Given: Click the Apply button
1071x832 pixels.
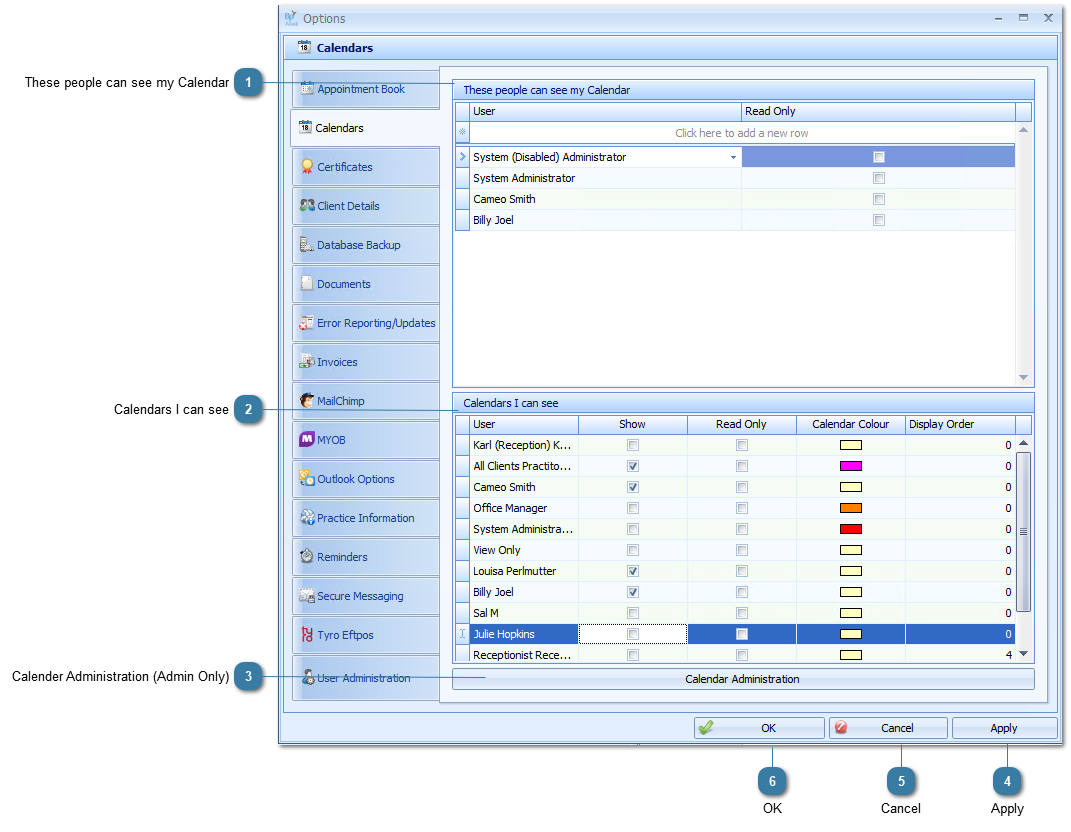Looking at the screenshot, I should (x=1004, y=728).
